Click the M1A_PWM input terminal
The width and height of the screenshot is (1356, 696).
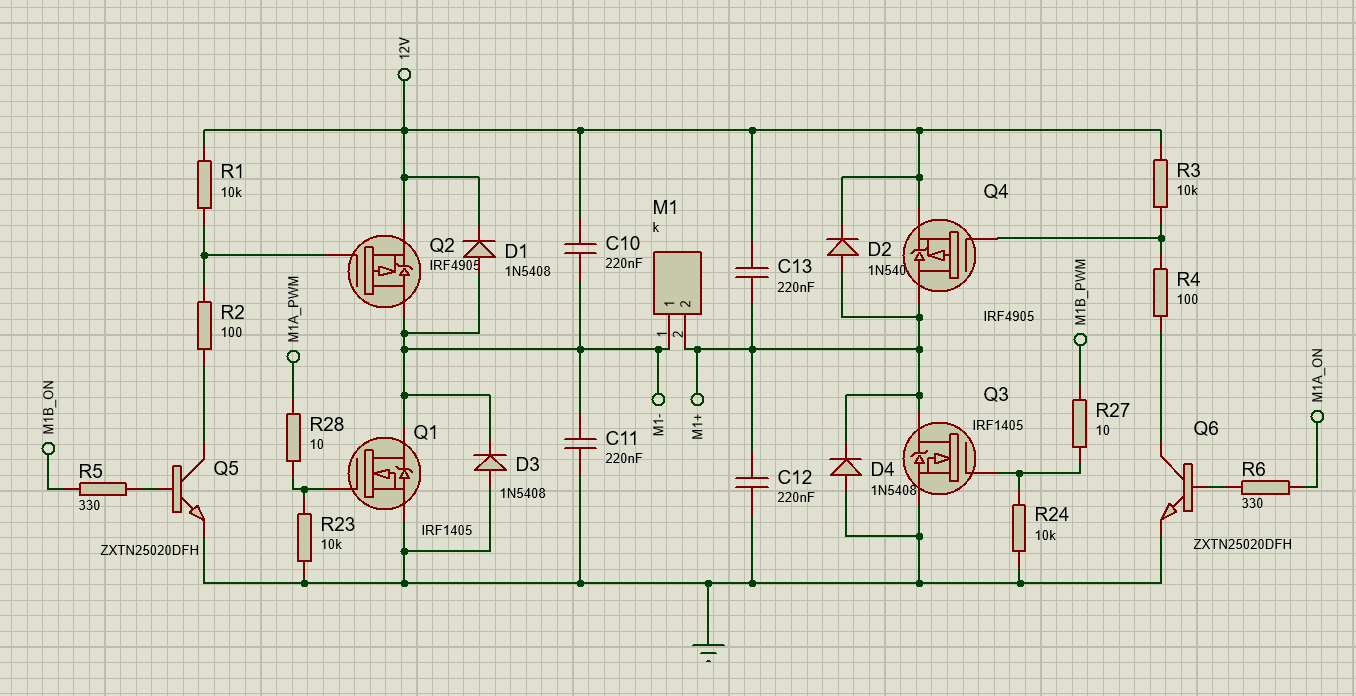click(293, 354)
